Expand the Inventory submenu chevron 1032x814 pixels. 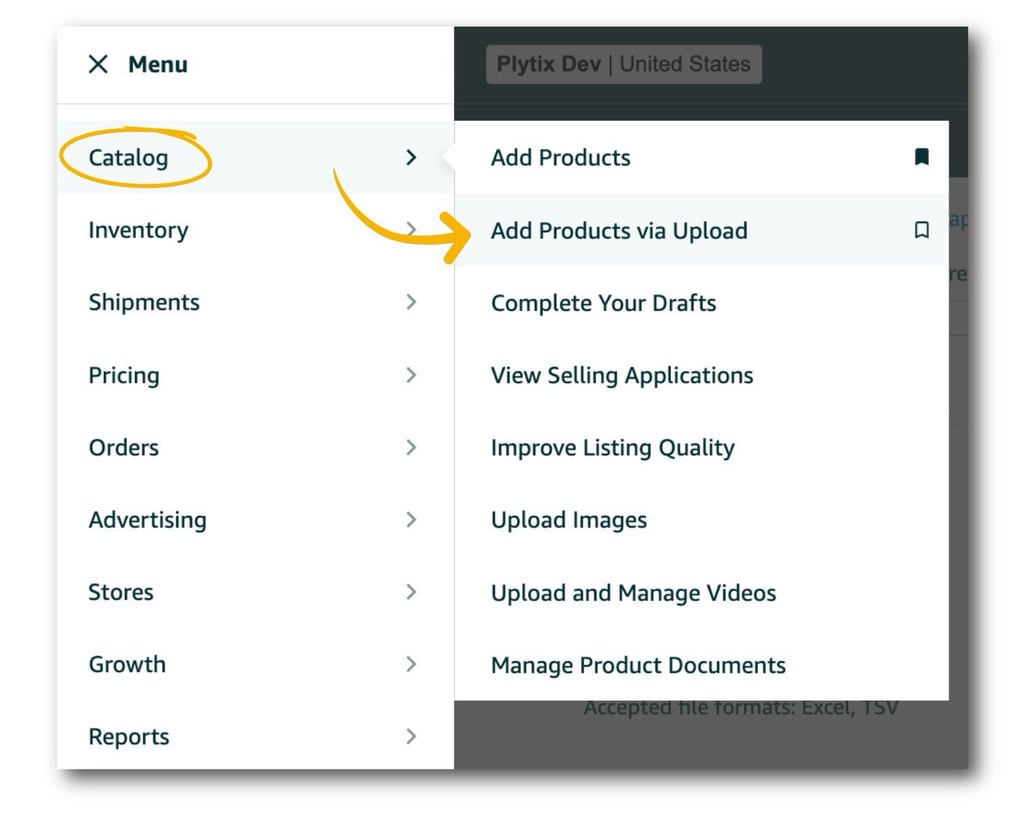411,230
